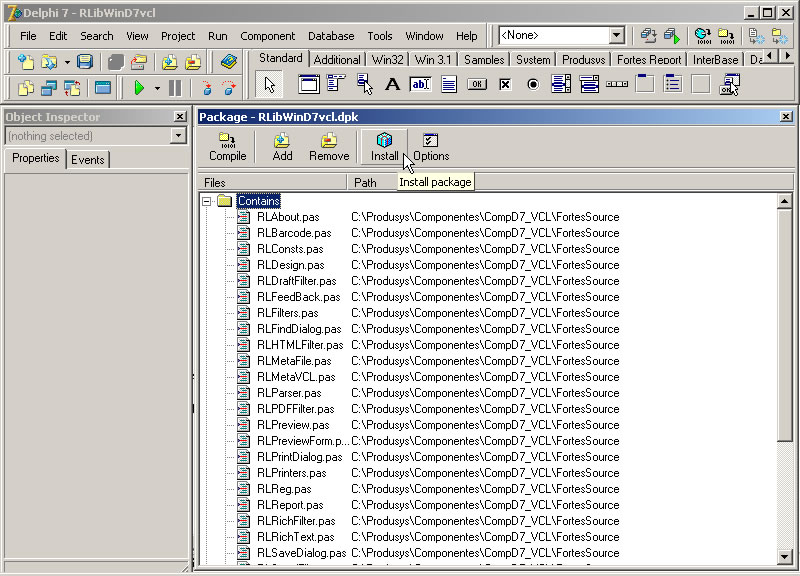This screenshot has height=576, width=800.
Task: Choose the arrow selection pointer on the palette
Action: 268,84
